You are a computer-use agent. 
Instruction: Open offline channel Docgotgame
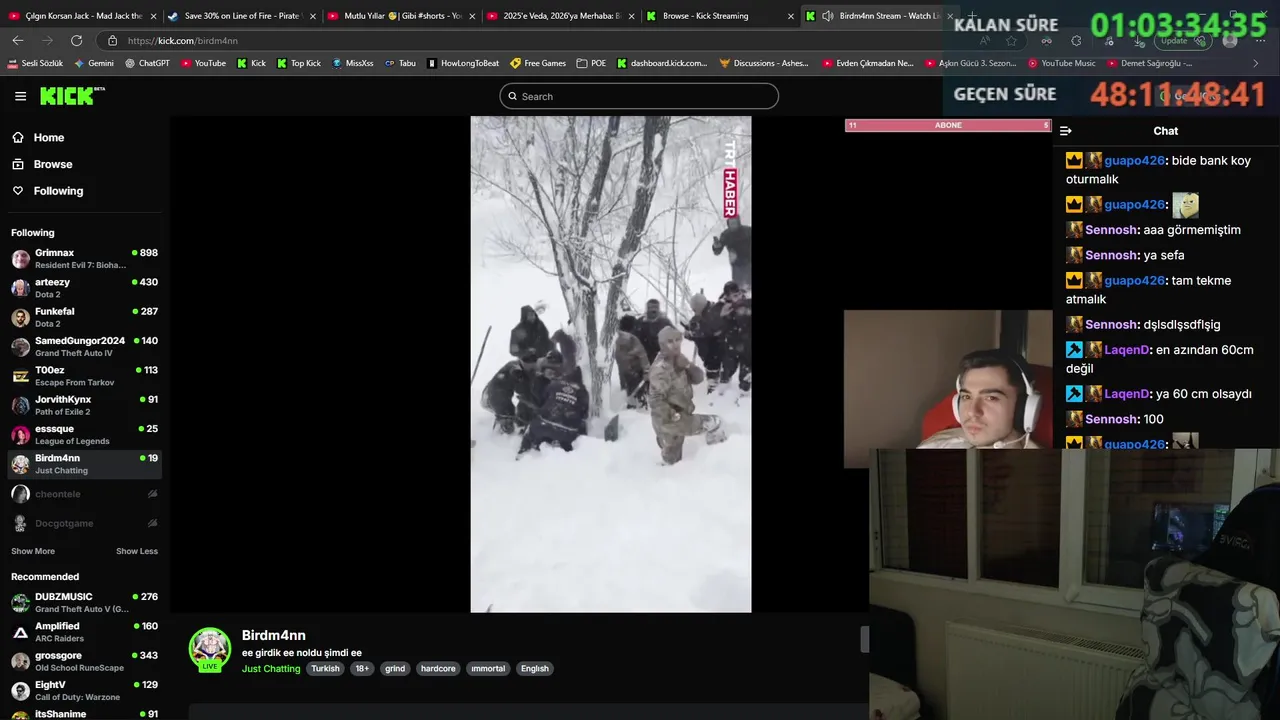tap(84, 523)
